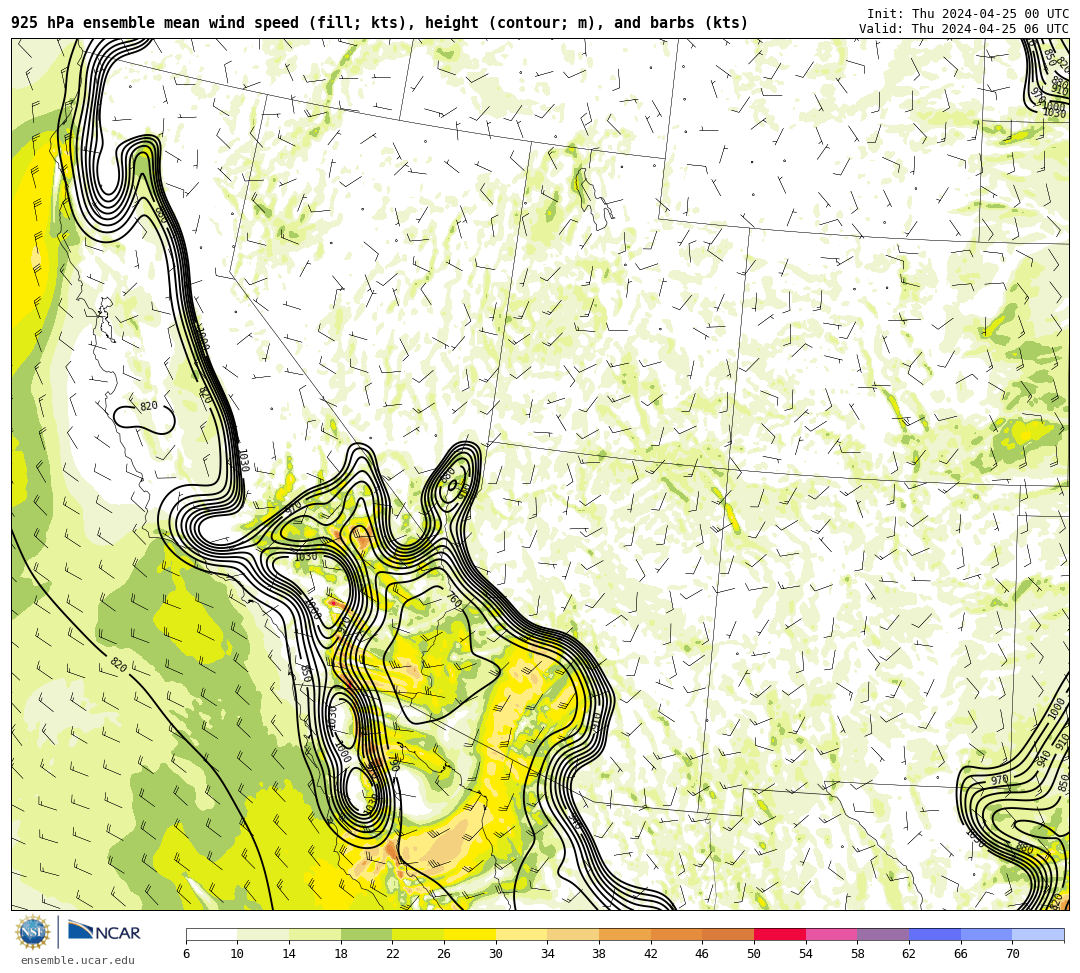Pick the palest blue 70+ kts colorbar segment

(1038, 934)
